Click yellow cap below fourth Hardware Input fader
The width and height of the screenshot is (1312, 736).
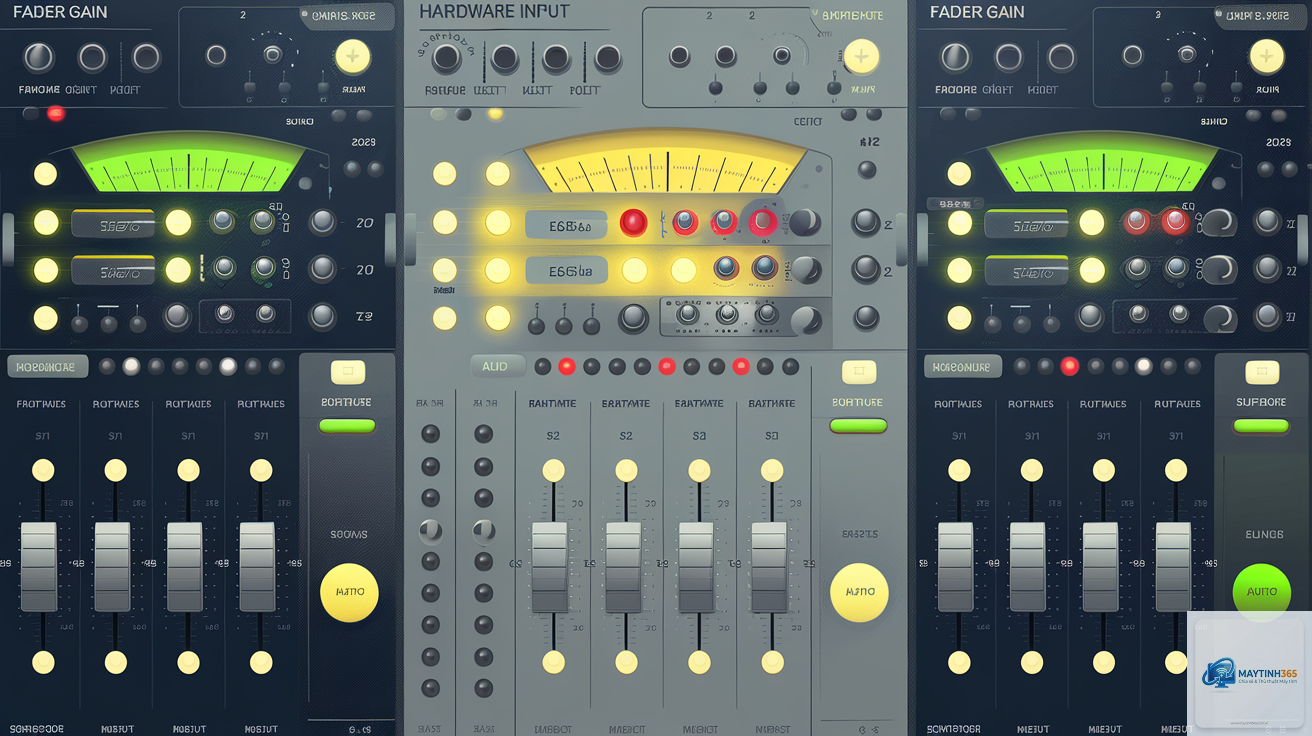[772, 662]
